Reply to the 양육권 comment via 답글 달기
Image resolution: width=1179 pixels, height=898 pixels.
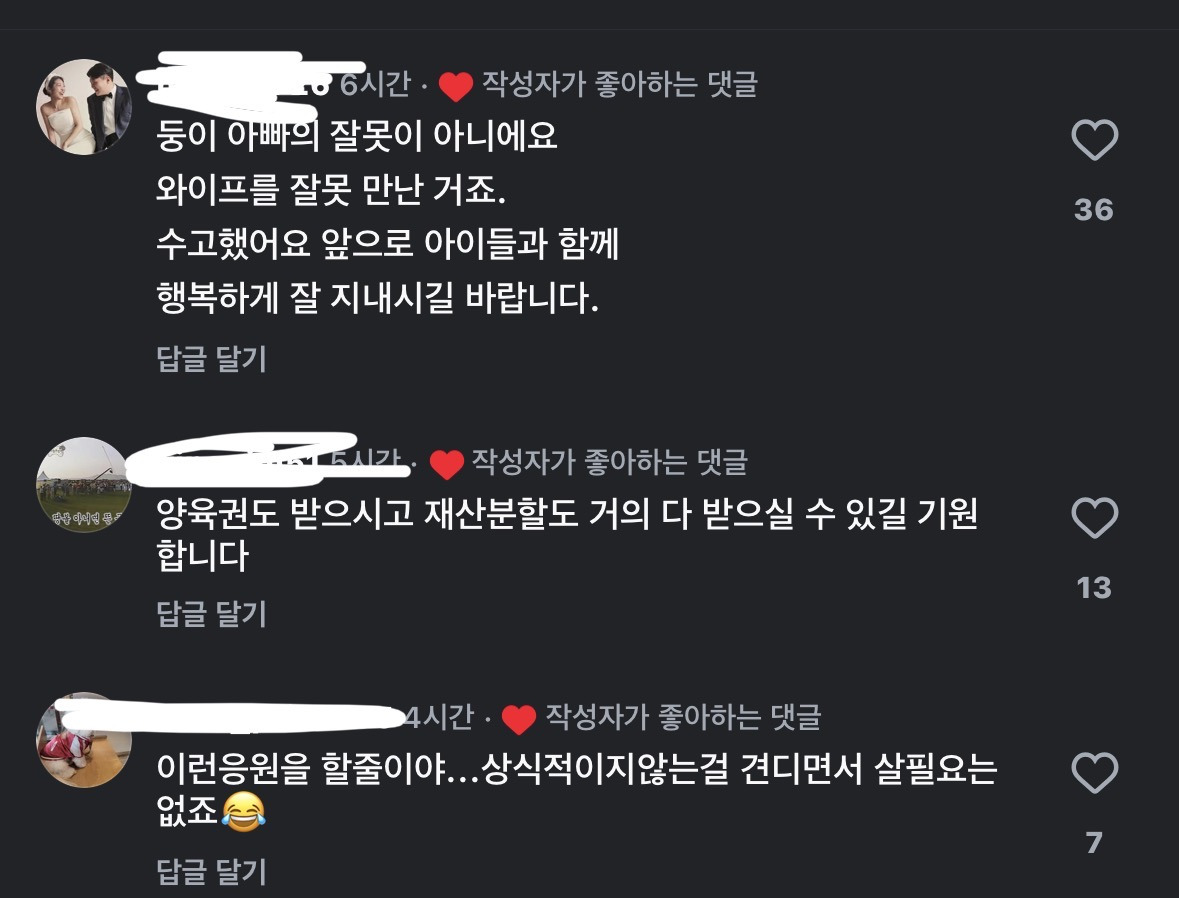[x=211, y=614]
